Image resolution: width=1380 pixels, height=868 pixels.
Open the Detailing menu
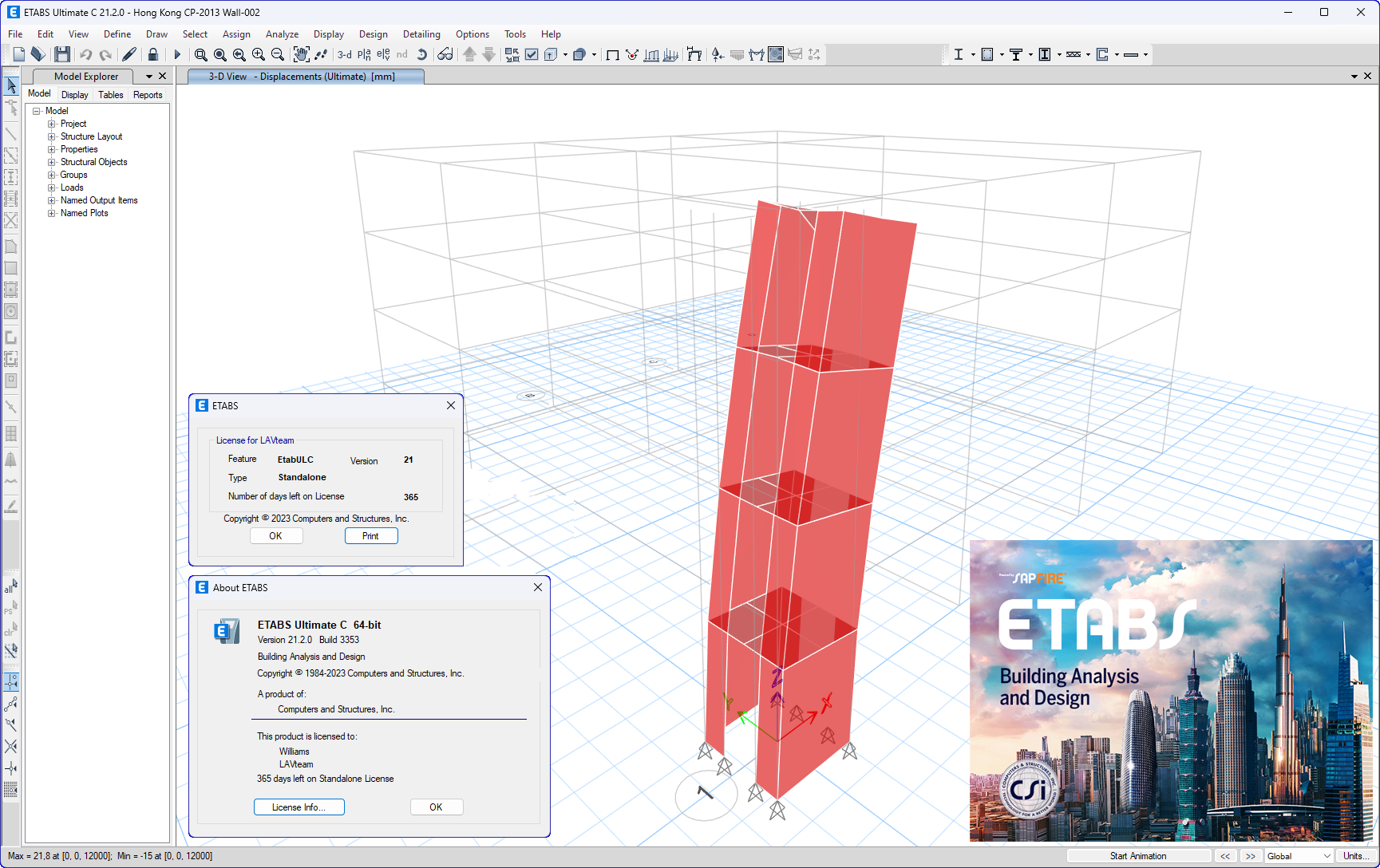pyautogui.click(x=421, y=34)
